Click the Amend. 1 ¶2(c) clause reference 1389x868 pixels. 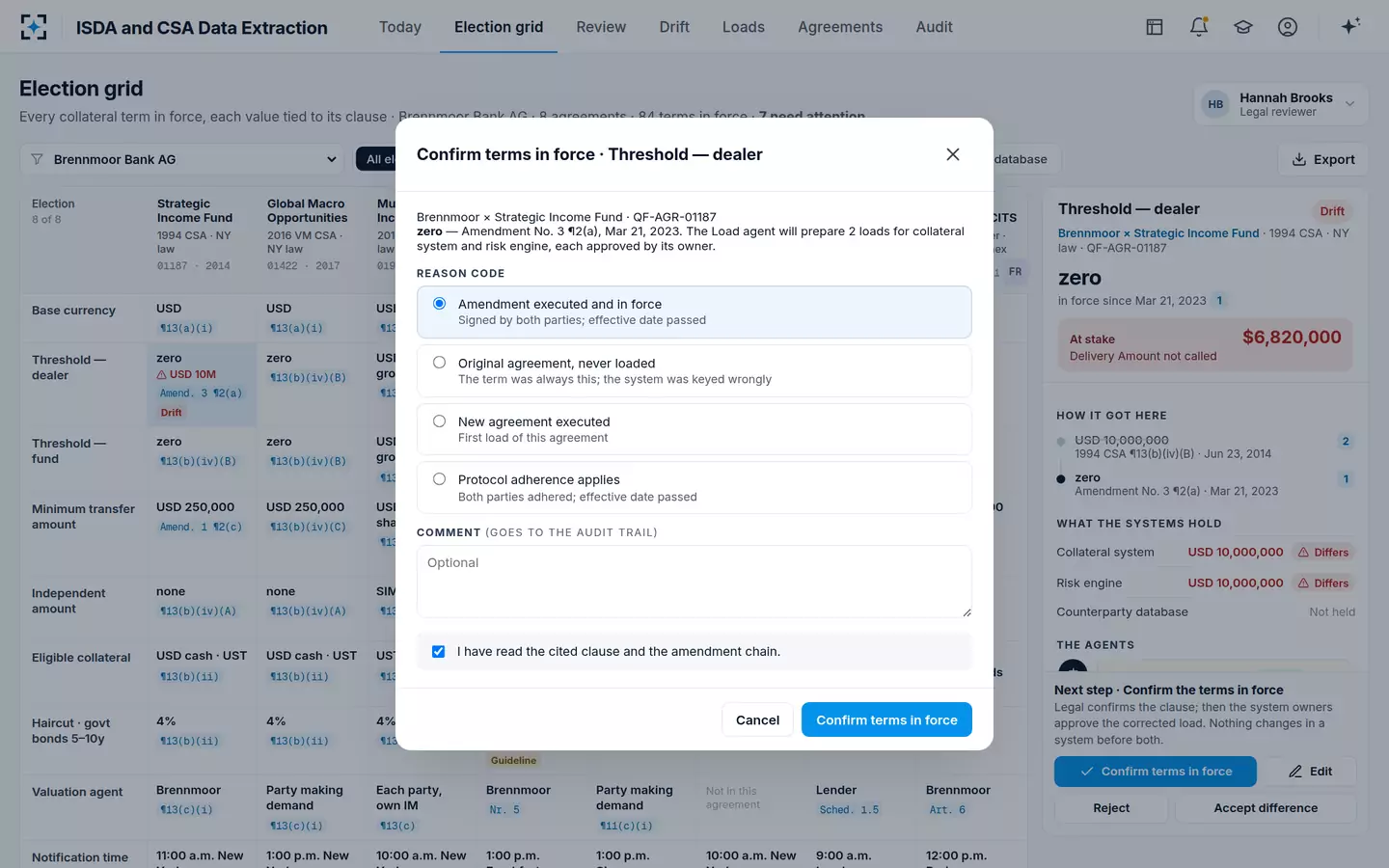pos(201,528)
